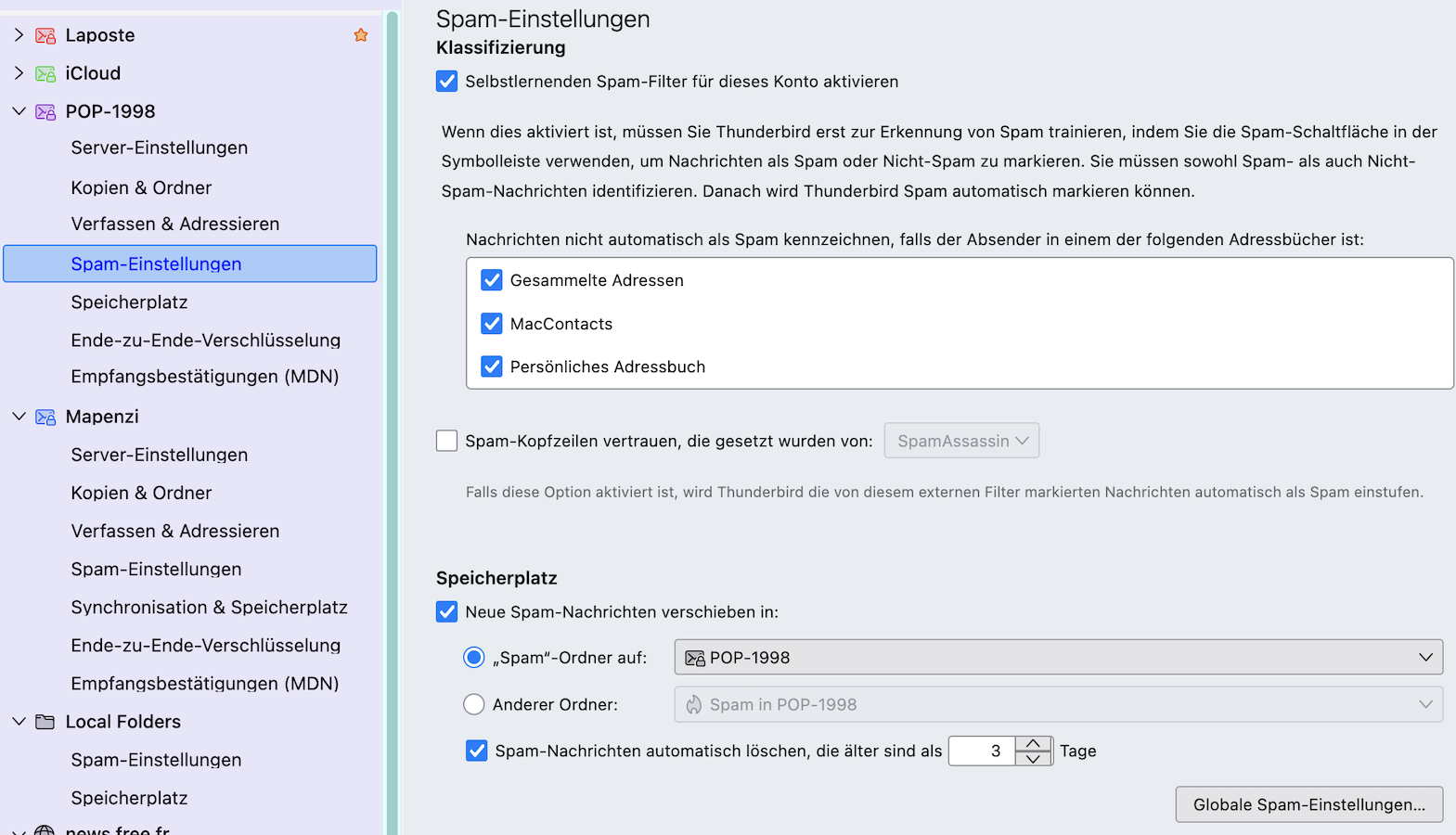Open Server-Einstellungen under POP-1998
The image size is (1456, 835).
tap(160, 148)
